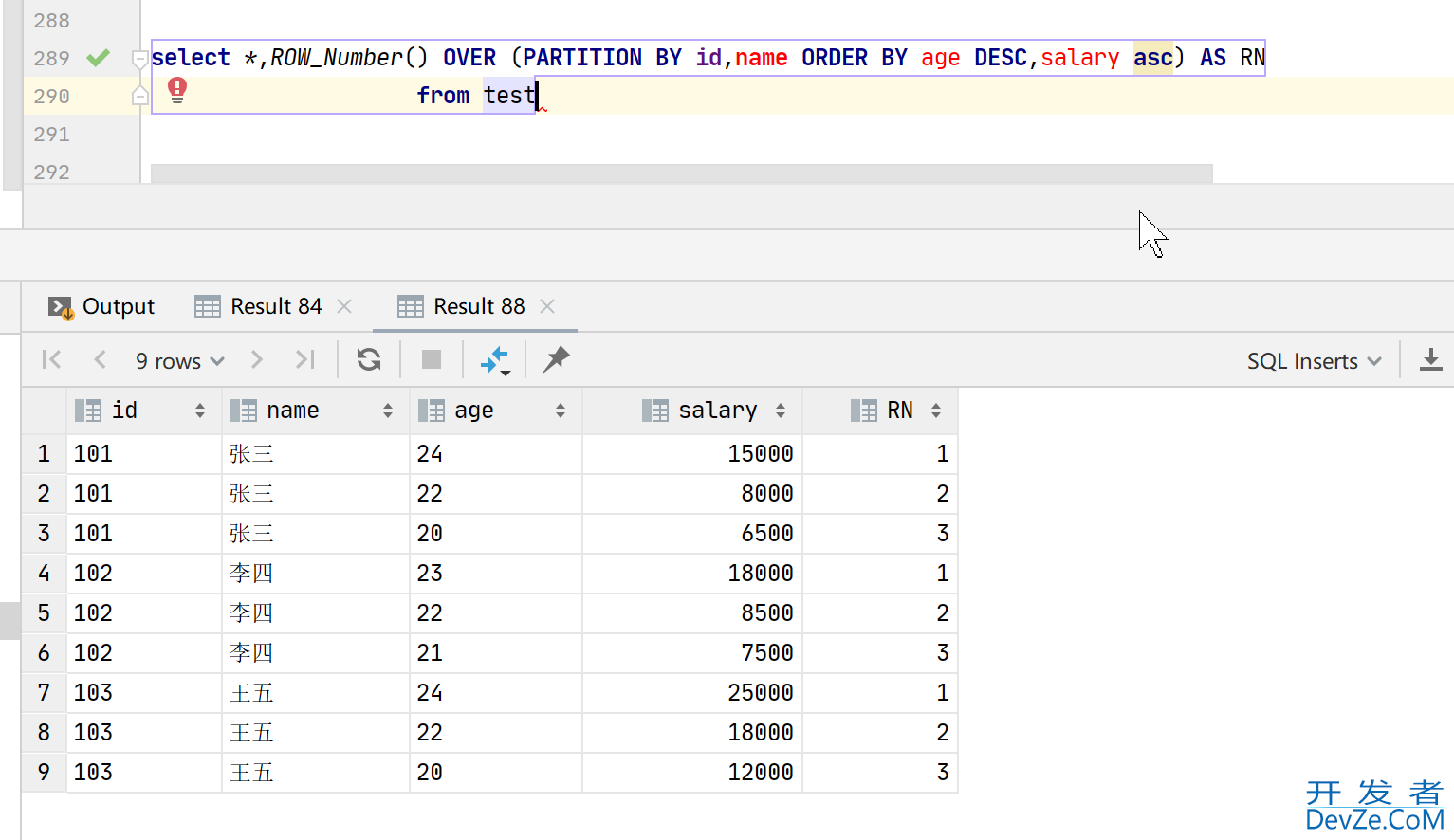The height and width of the screenshot is (840, 1454).
Task: Click the salary cell 8000
Action: 692,494
